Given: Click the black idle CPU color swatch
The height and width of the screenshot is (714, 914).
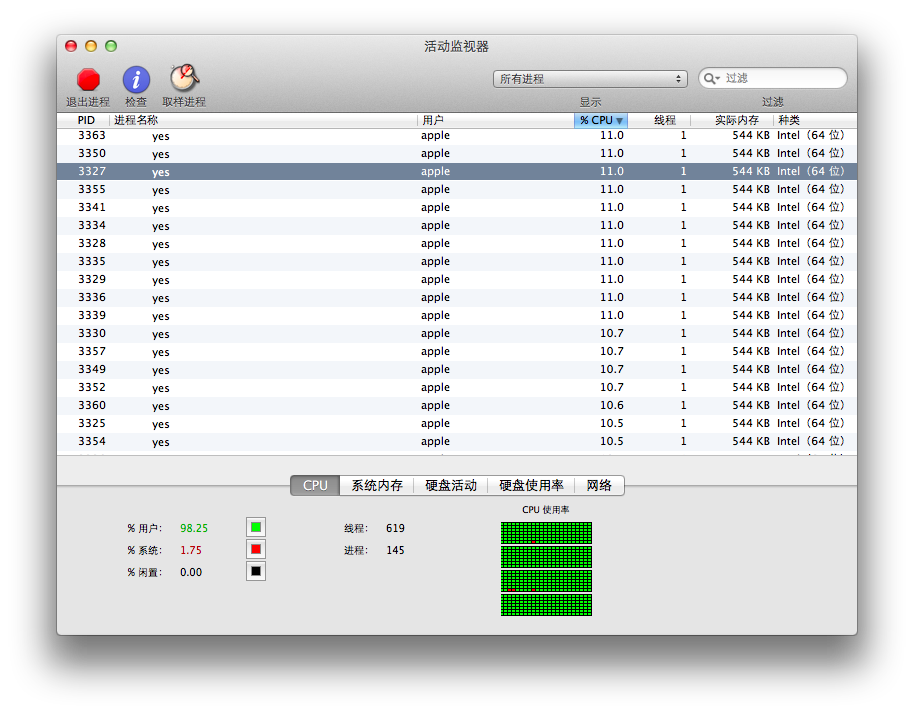Looking at the screenshot, I should 256,571.
